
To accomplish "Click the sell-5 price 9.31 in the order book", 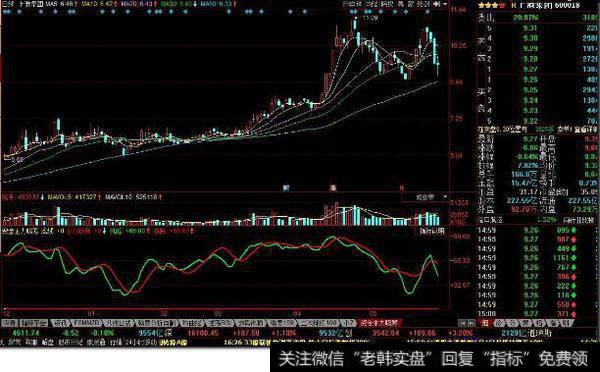I will click(530, 28).
